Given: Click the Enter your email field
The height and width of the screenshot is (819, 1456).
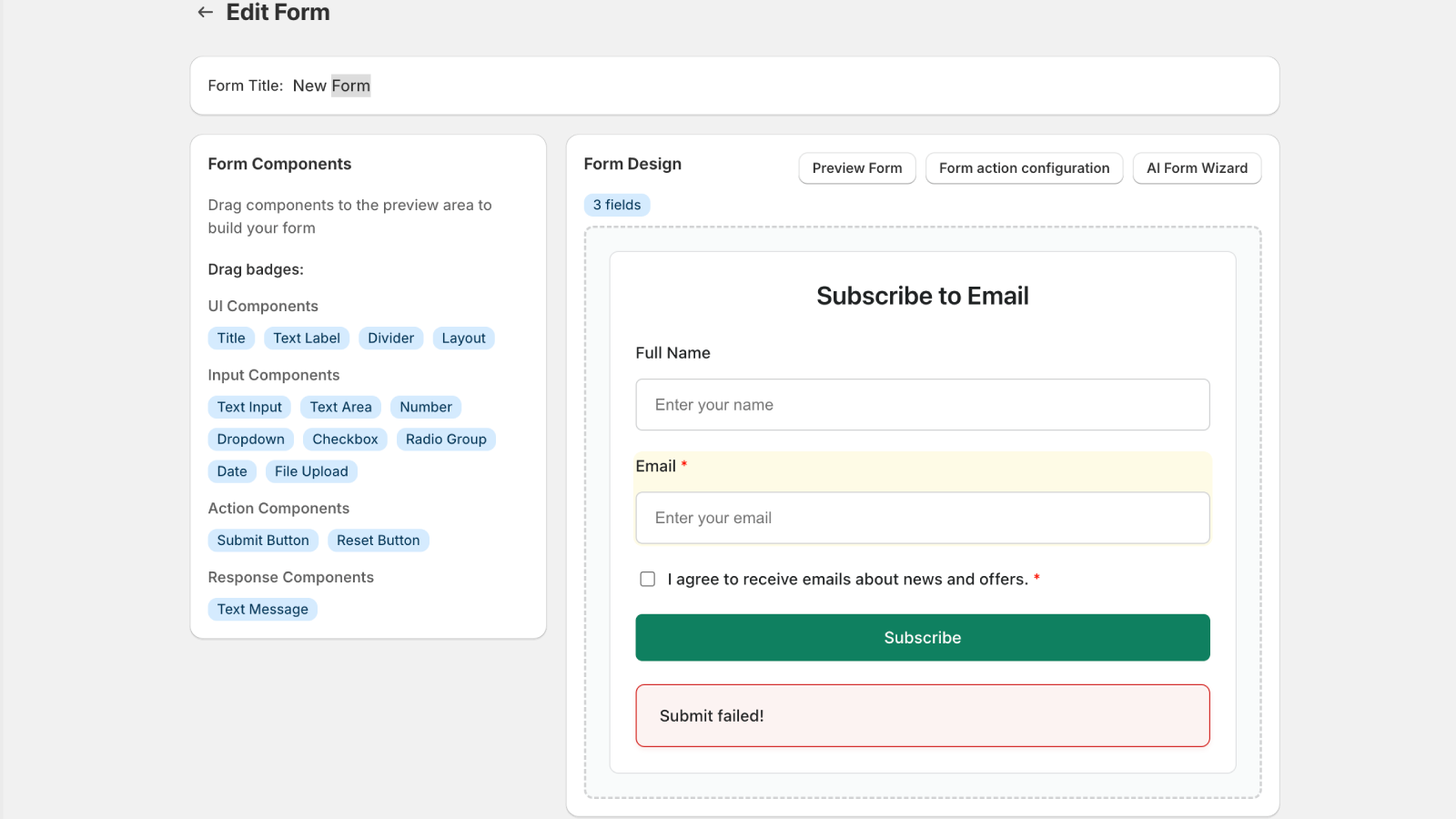Looking at the screenshot, I should pos(922,518).
